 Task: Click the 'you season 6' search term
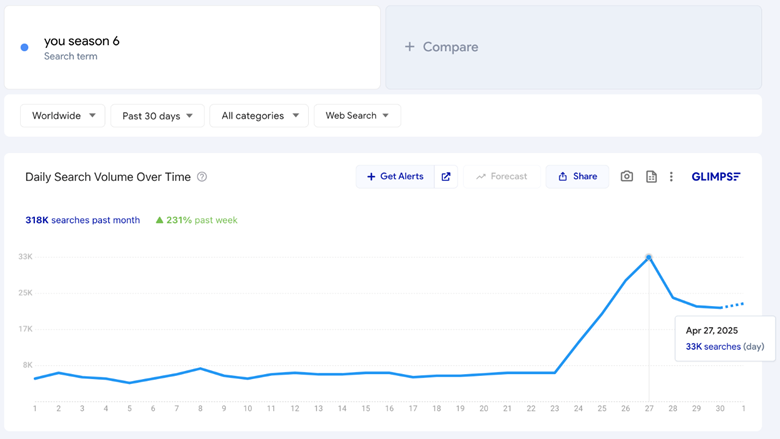[x=82, y=41]
